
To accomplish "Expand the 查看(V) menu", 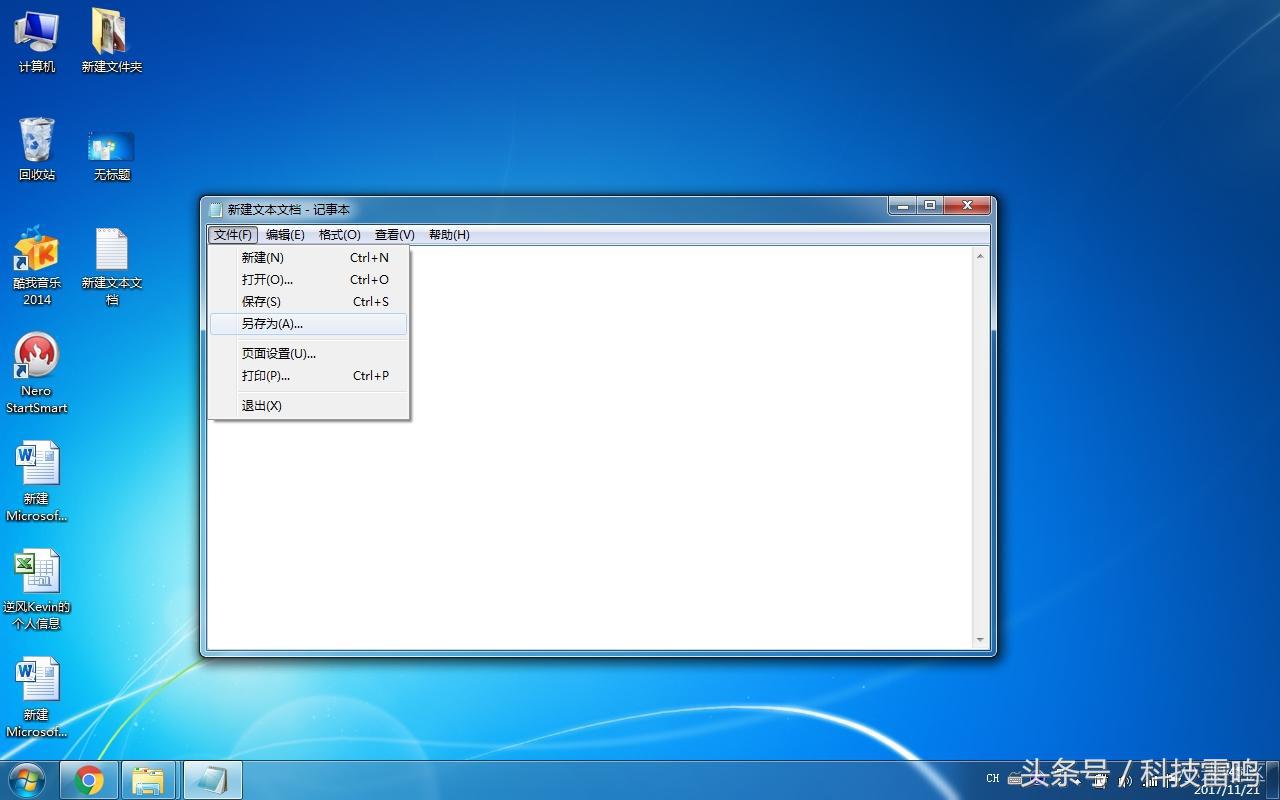I will [x=394, y=235].
